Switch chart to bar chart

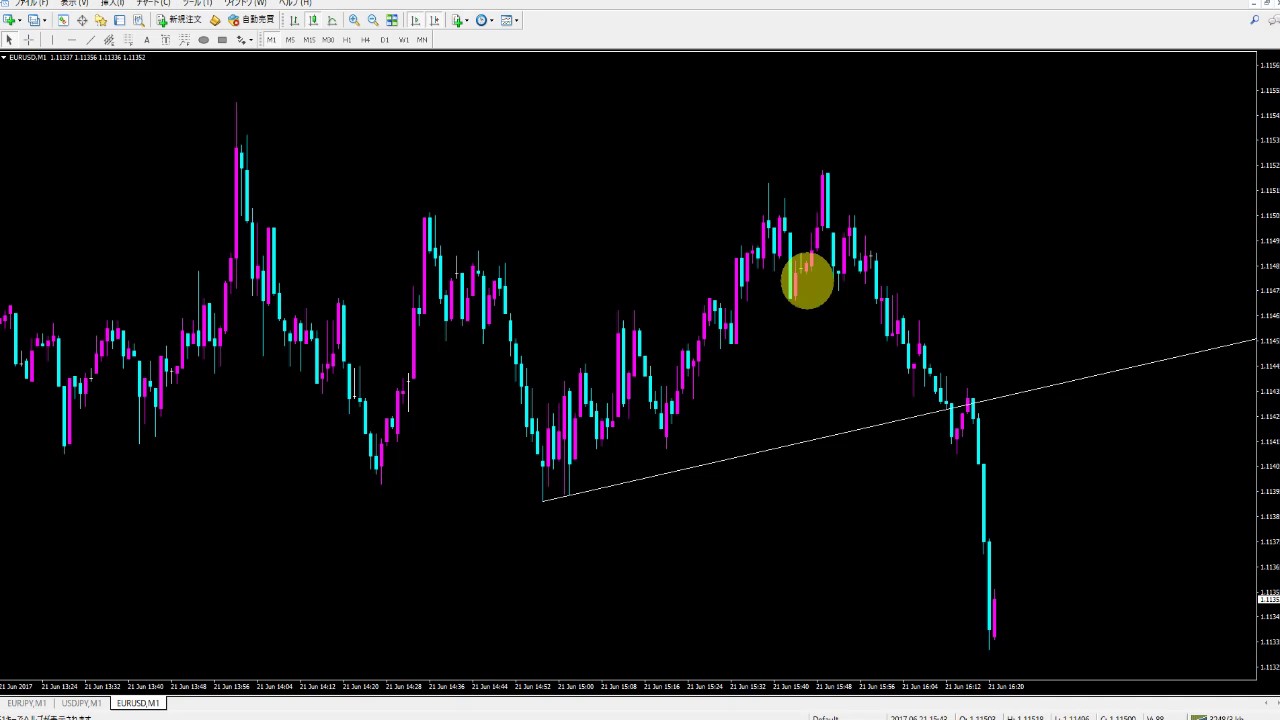tap(294, 20)
